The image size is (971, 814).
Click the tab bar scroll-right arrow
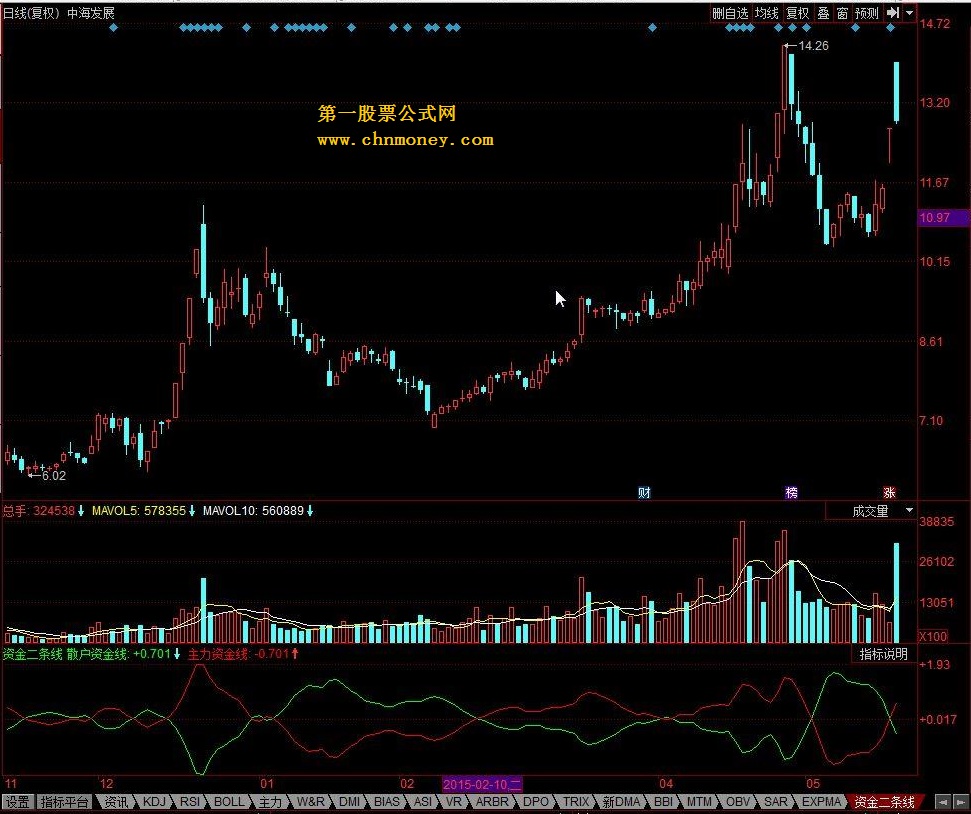(959, 802)
